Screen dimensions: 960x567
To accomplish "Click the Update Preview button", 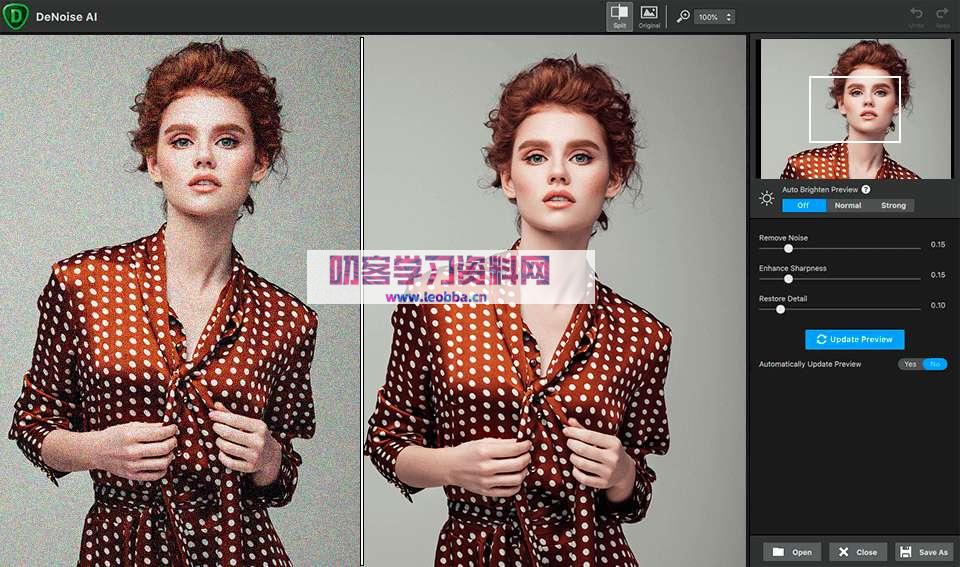I will pos(855,339).
